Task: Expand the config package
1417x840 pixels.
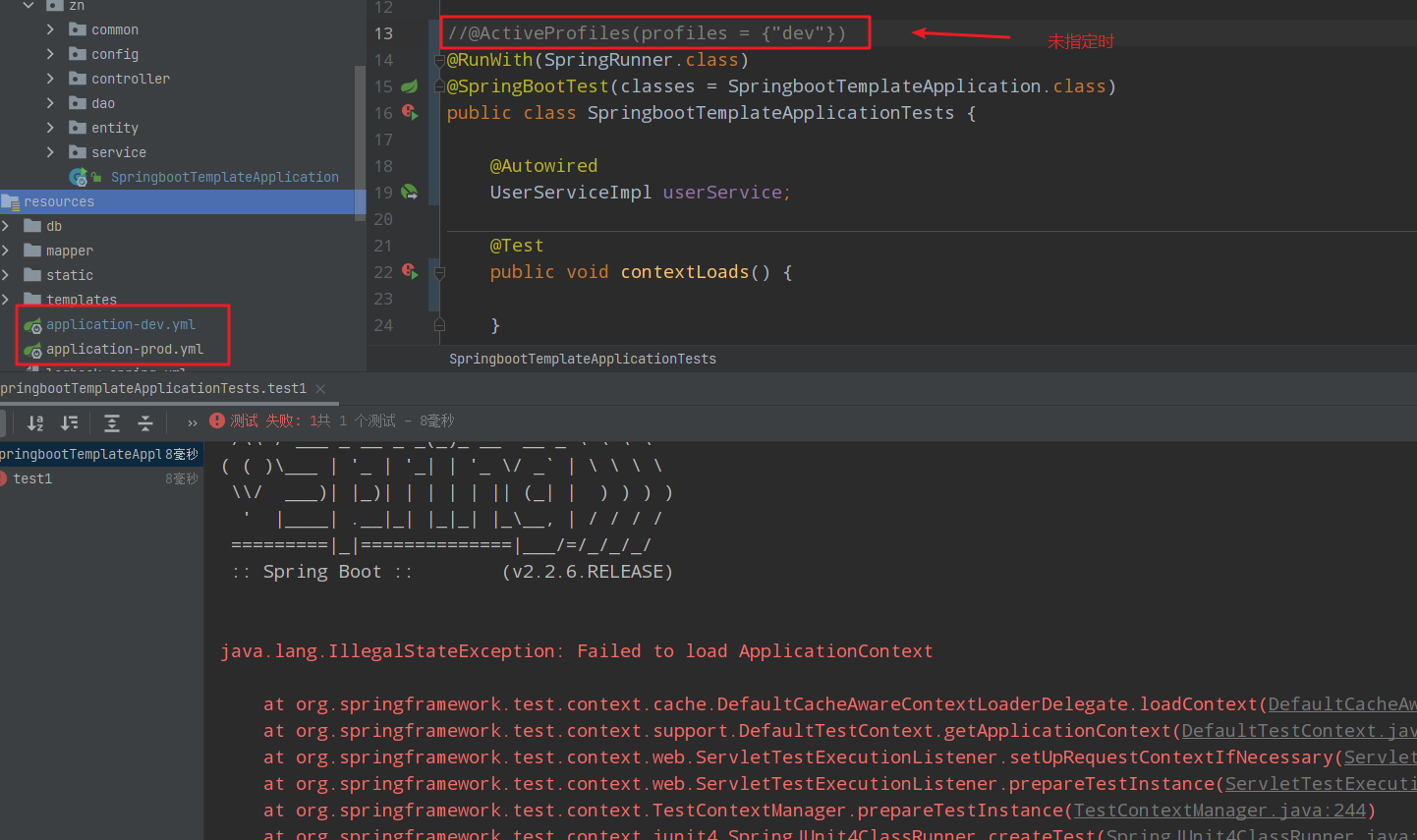Action: (x=50, y=54)
